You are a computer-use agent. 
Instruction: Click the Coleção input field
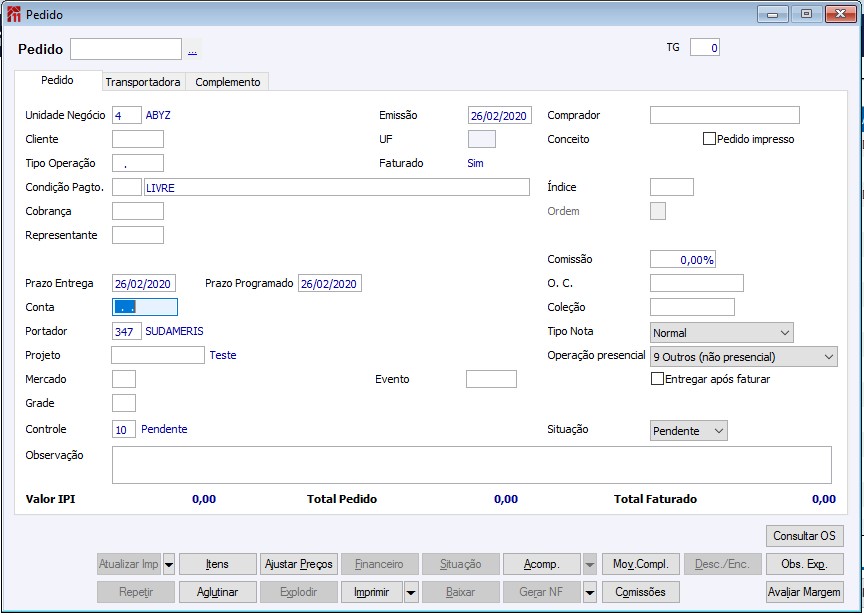[692, 308]
